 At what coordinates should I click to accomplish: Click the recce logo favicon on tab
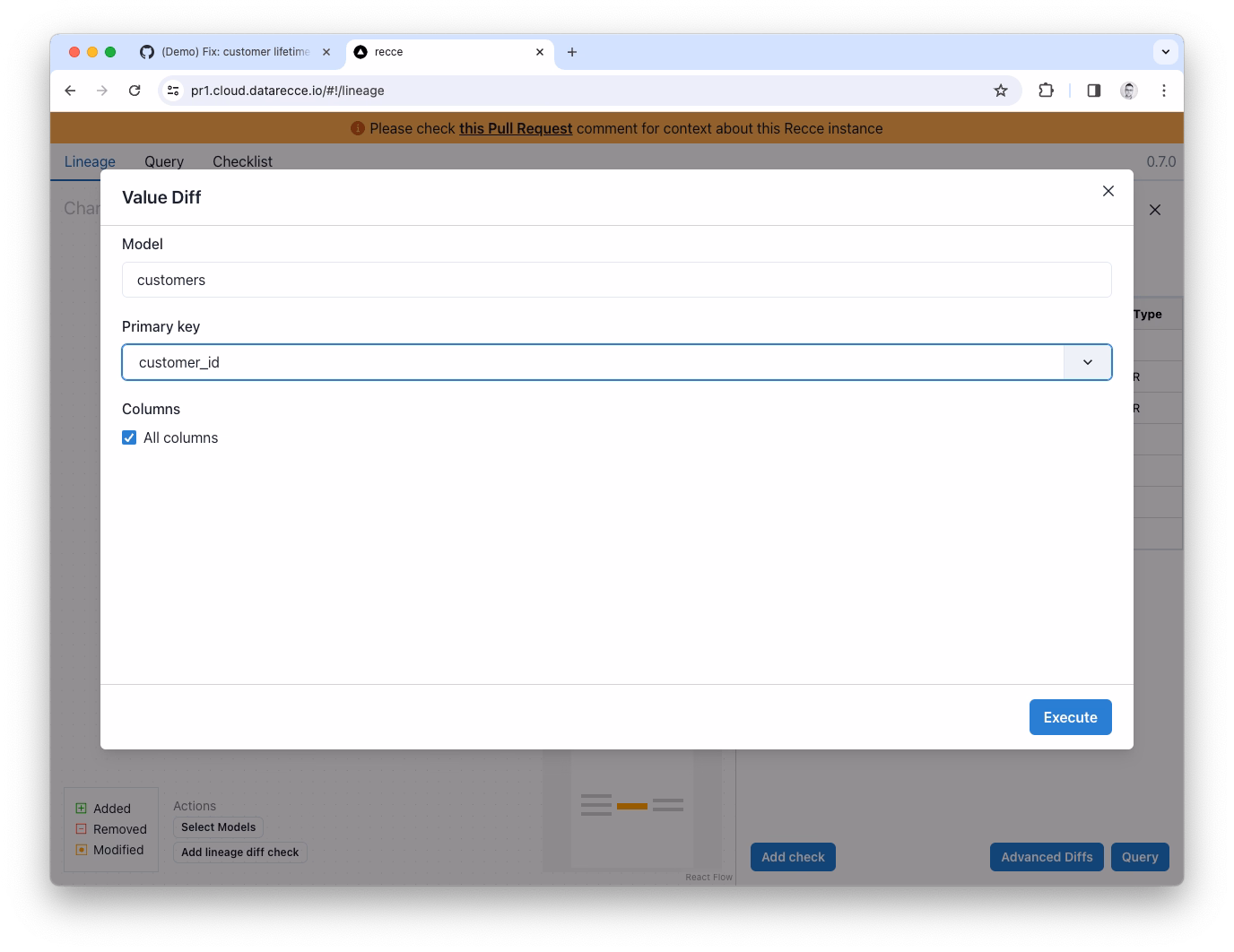(x=361, y=52)
